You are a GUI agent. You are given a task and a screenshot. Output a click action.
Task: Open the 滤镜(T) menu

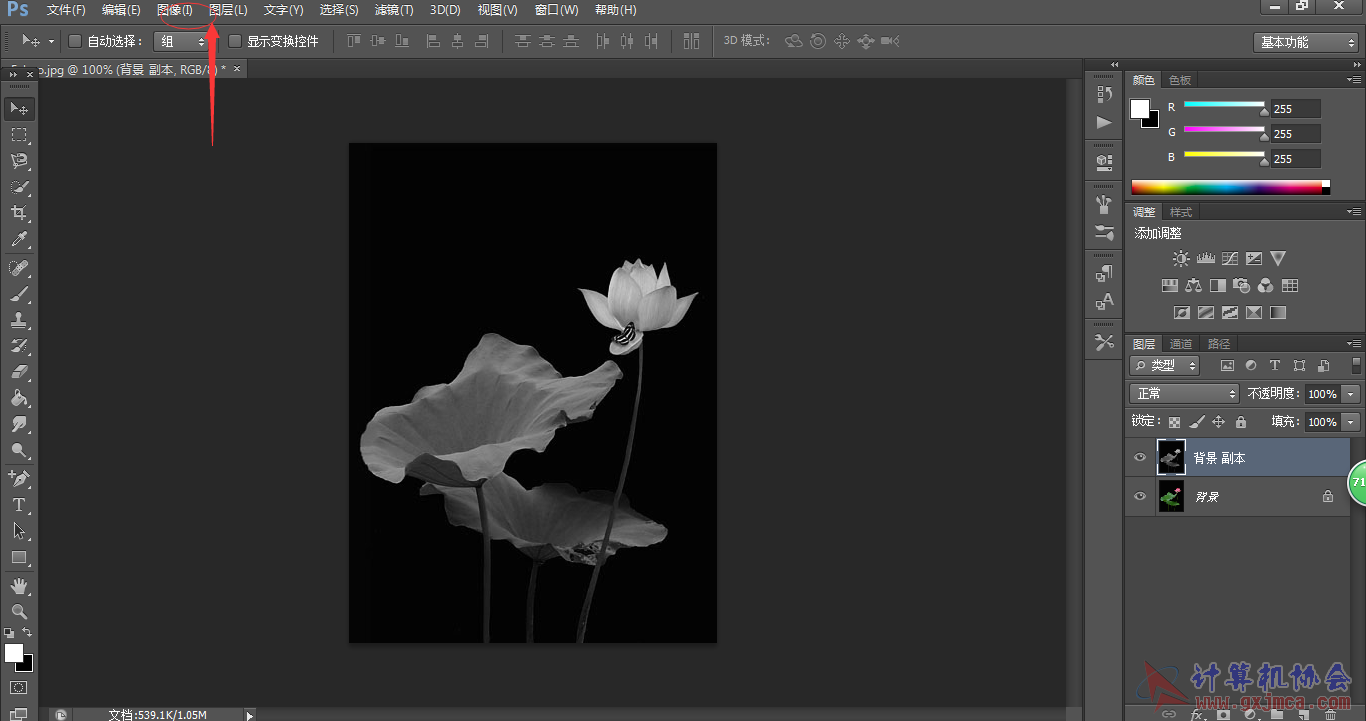[394, 10]
